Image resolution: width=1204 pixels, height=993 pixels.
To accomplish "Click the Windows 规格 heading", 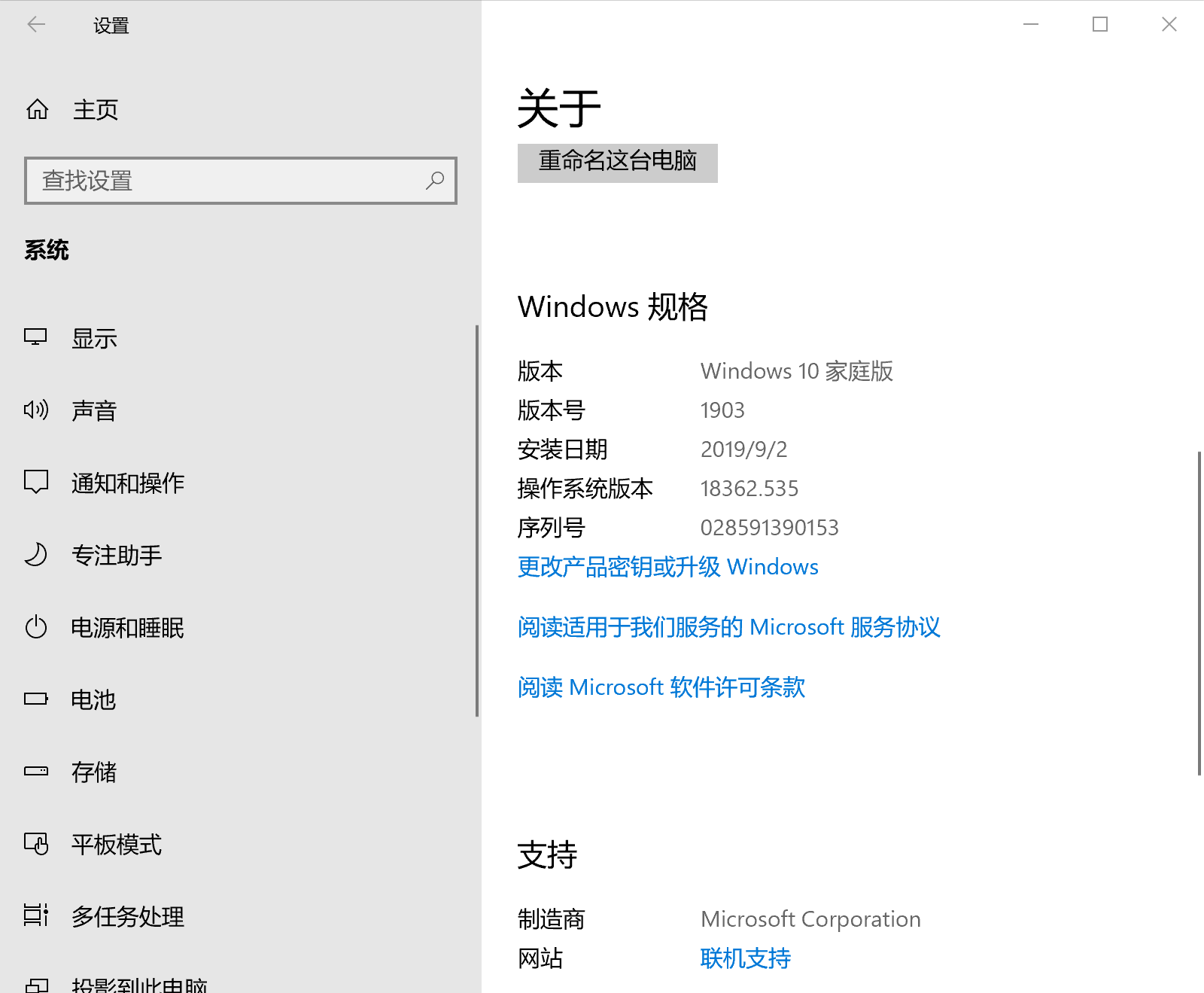I will [613, 306].
